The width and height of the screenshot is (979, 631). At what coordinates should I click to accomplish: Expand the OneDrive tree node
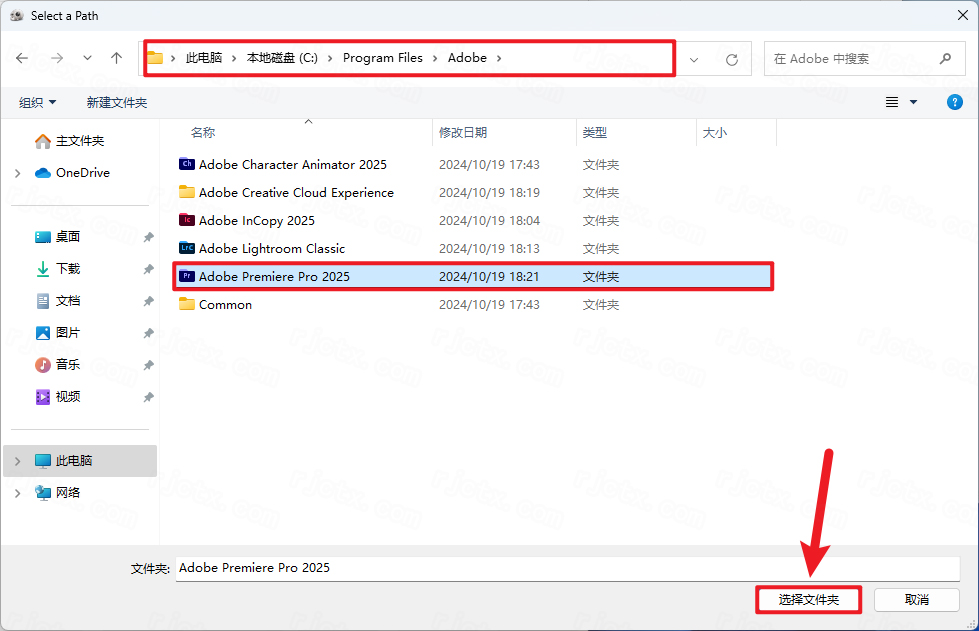(18, 173)
